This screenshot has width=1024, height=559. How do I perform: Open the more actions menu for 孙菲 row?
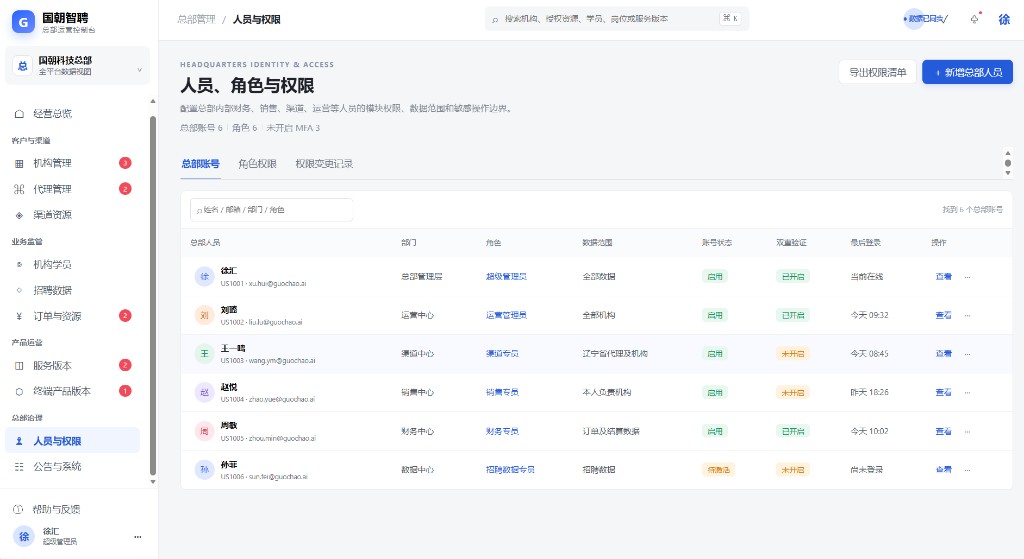(967, 470)
